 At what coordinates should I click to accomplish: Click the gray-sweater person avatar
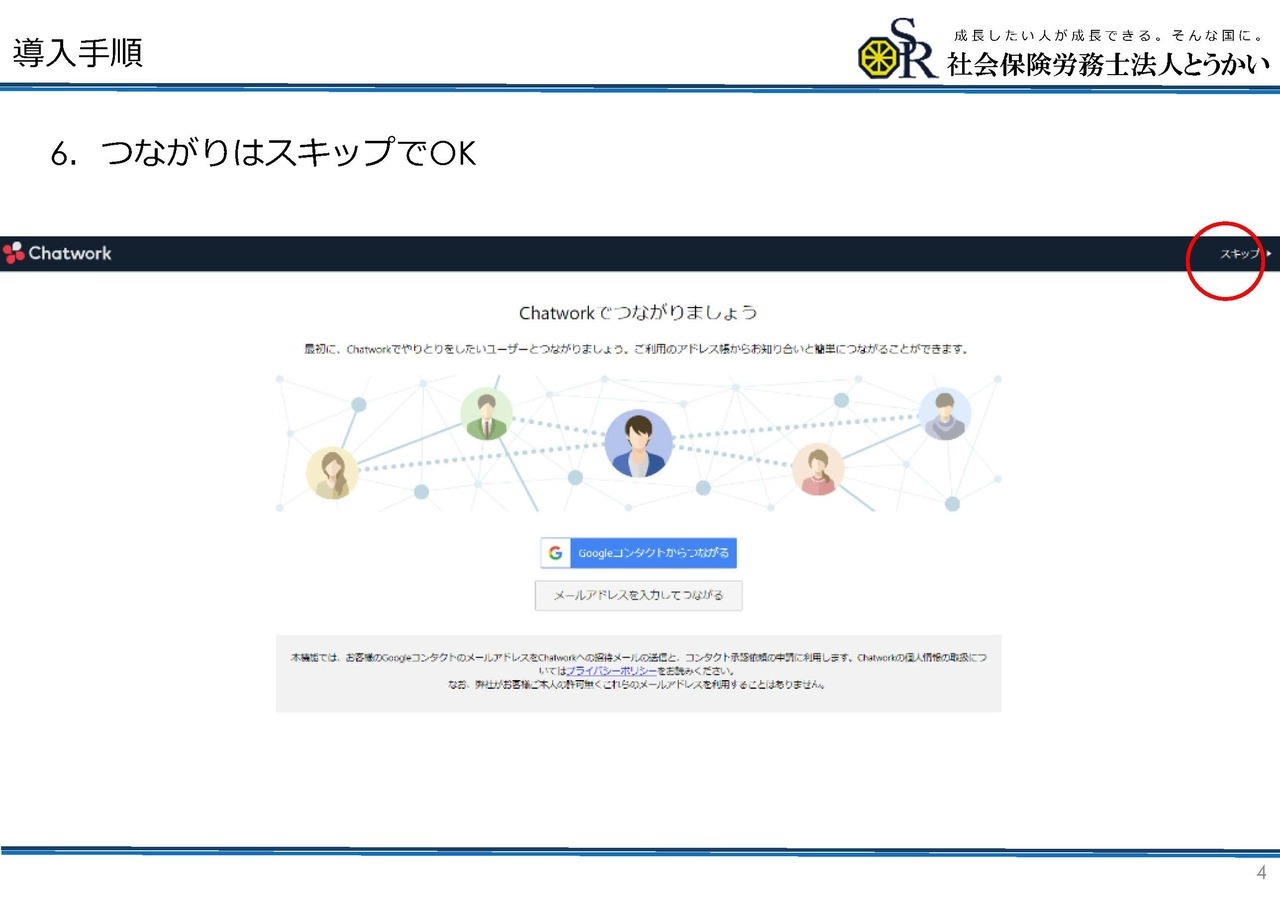[944, 414]
